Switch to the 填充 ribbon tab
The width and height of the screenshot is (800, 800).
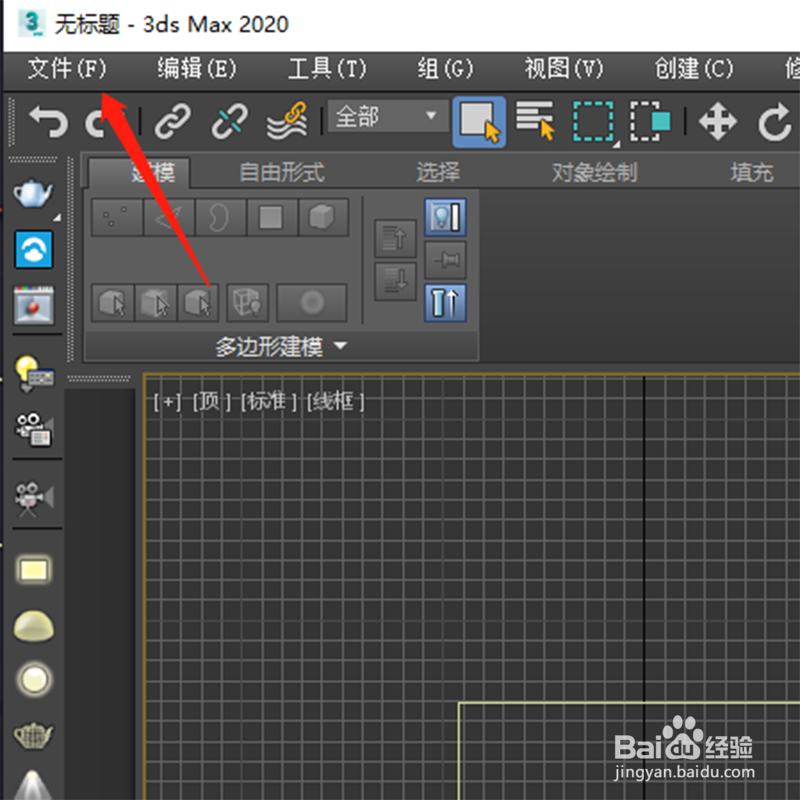pyautogui.click(x=752, y=172)
